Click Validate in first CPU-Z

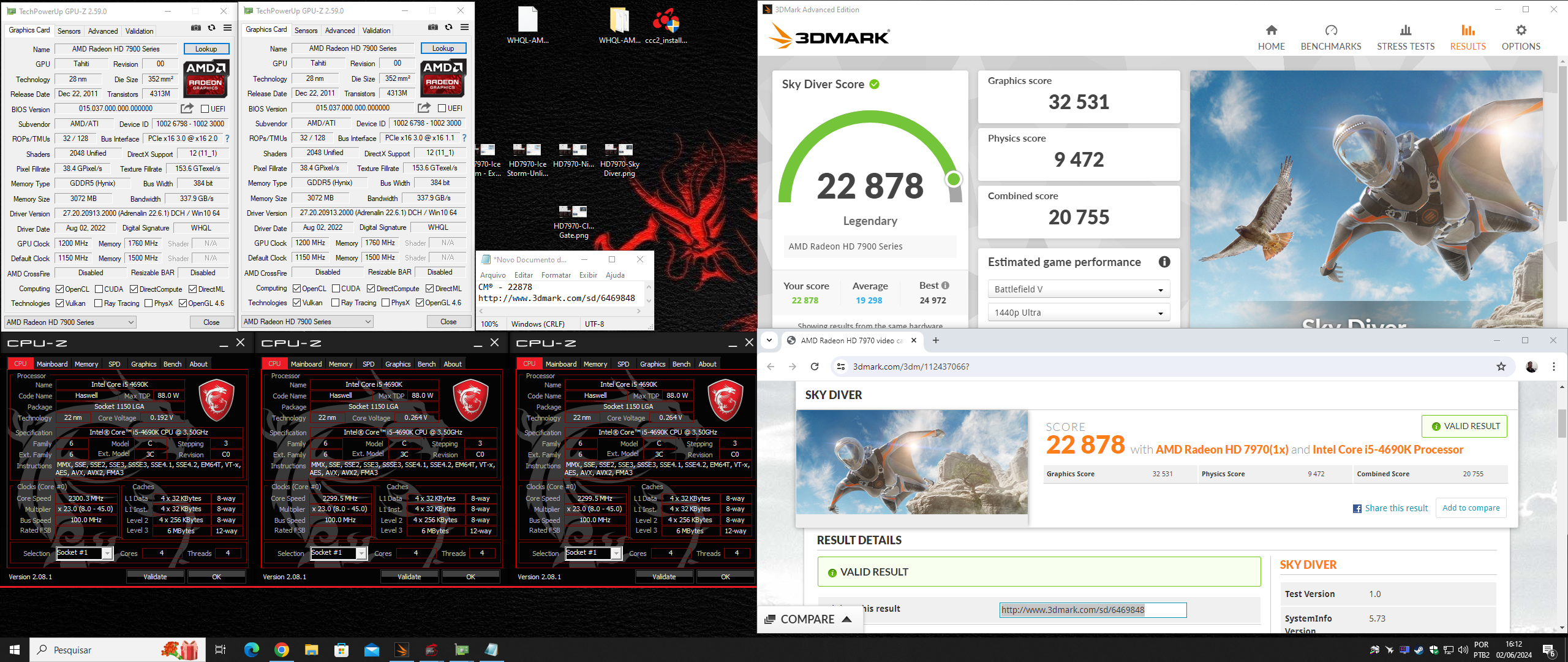(x=155, y=577)
